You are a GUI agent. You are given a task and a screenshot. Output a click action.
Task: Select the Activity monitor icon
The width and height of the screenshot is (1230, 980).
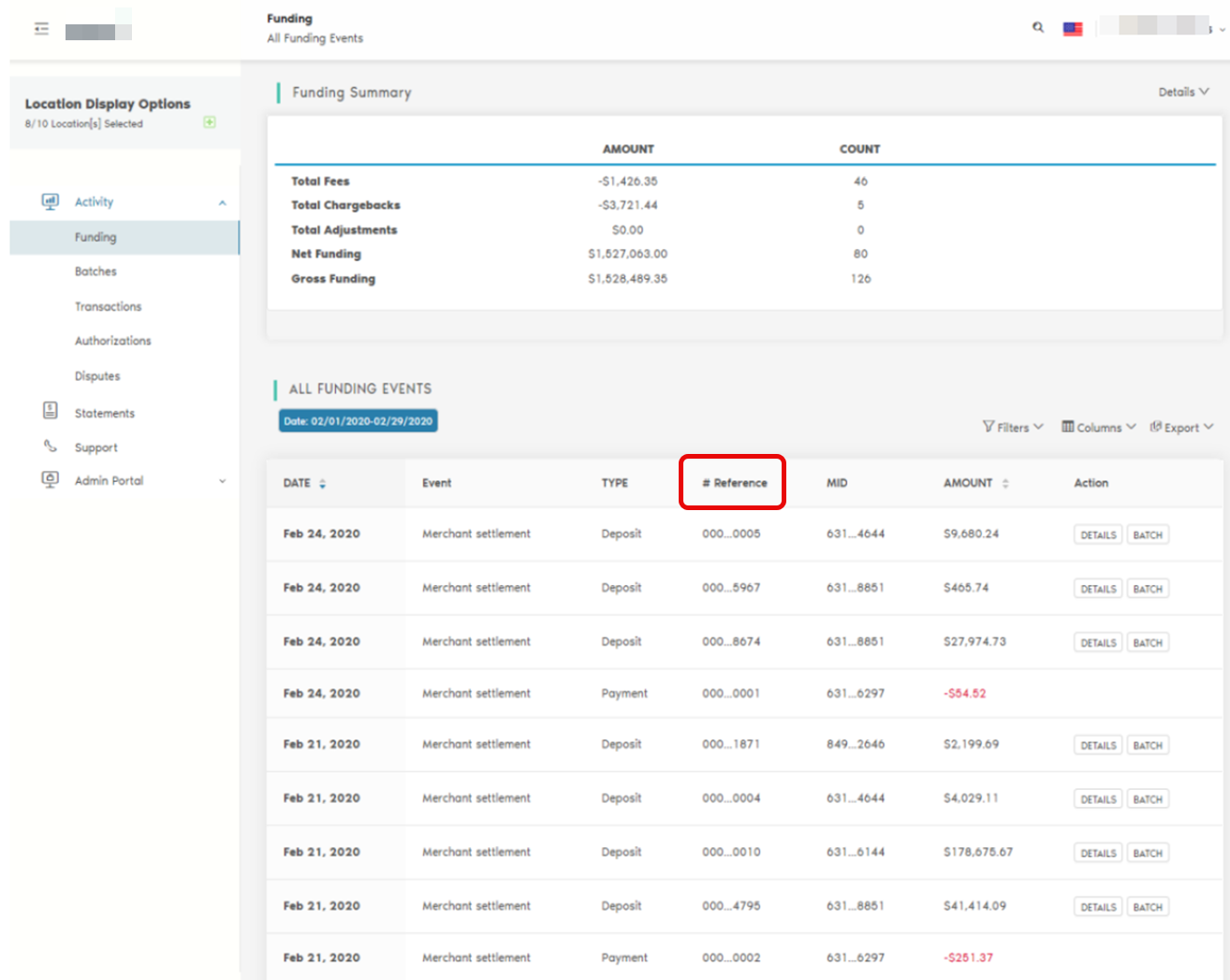coord(51,201)
